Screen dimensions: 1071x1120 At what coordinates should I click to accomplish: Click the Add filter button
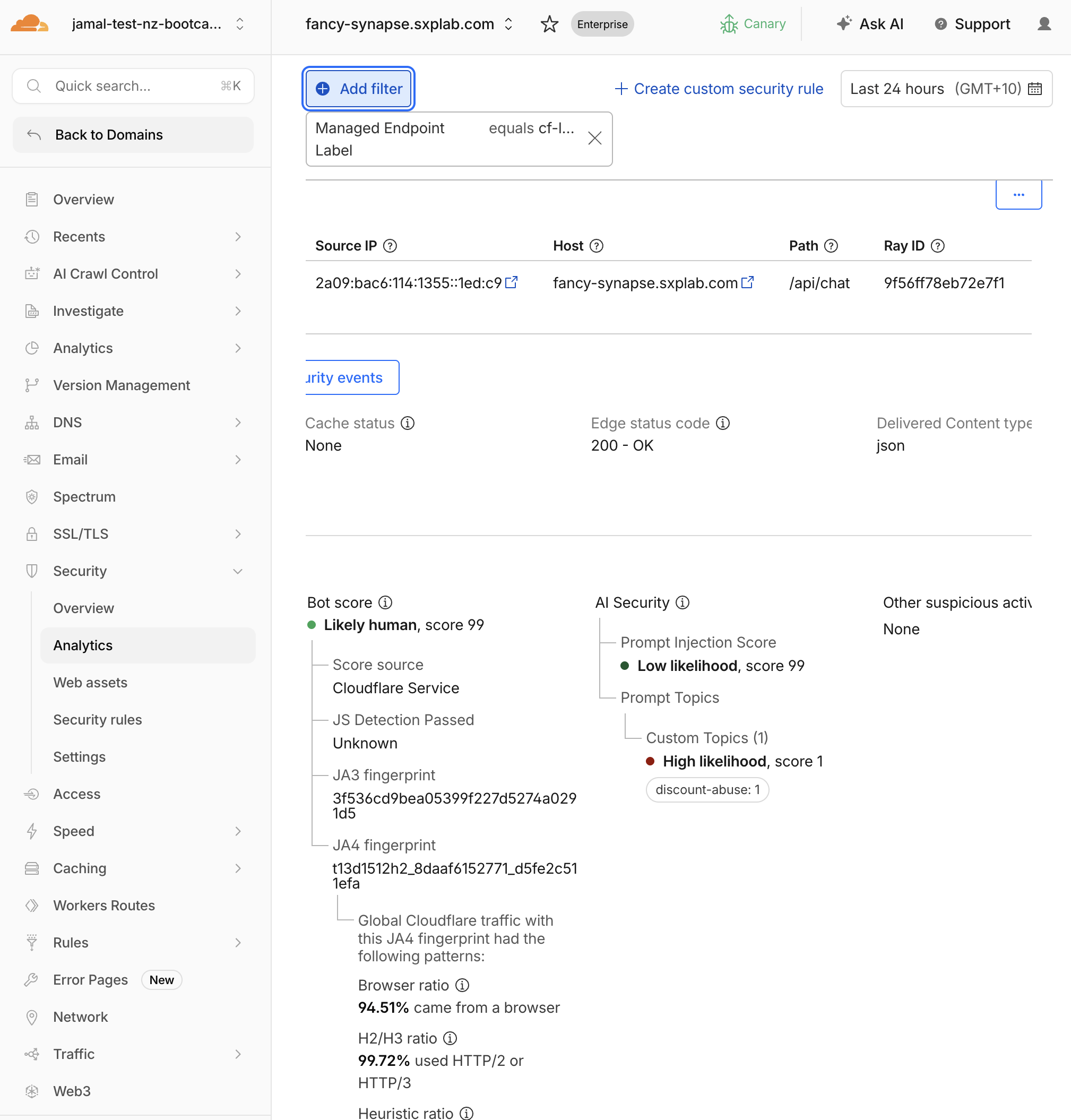[x=359, y=89]
